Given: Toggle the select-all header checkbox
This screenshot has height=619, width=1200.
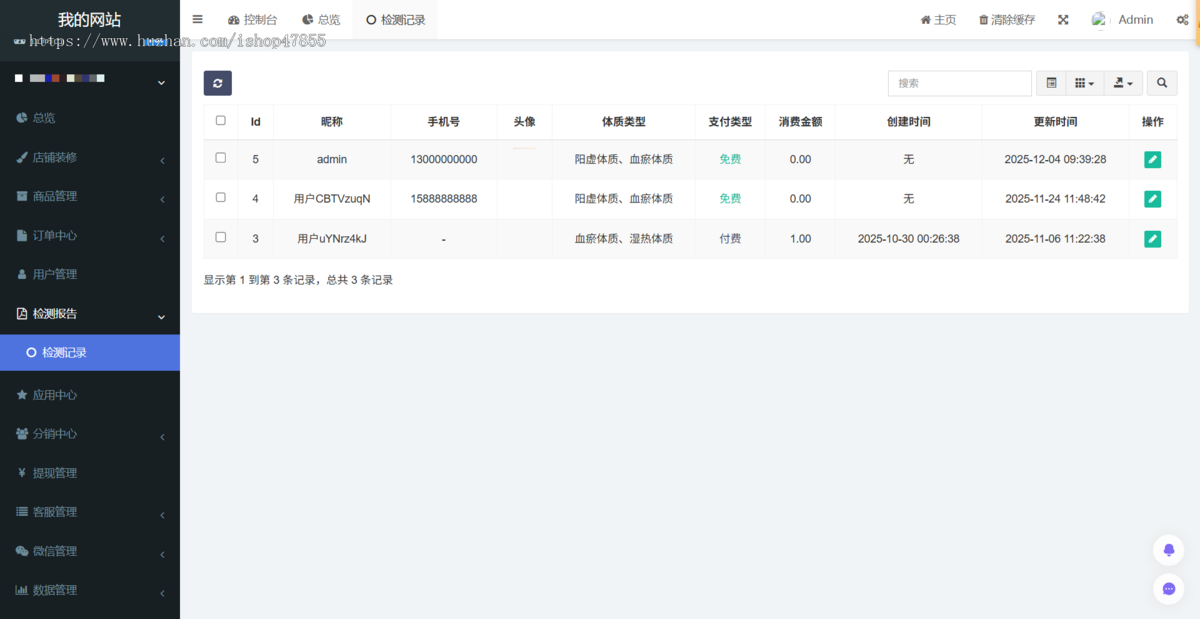Looking at the screenshot, I should coord(221,121).
